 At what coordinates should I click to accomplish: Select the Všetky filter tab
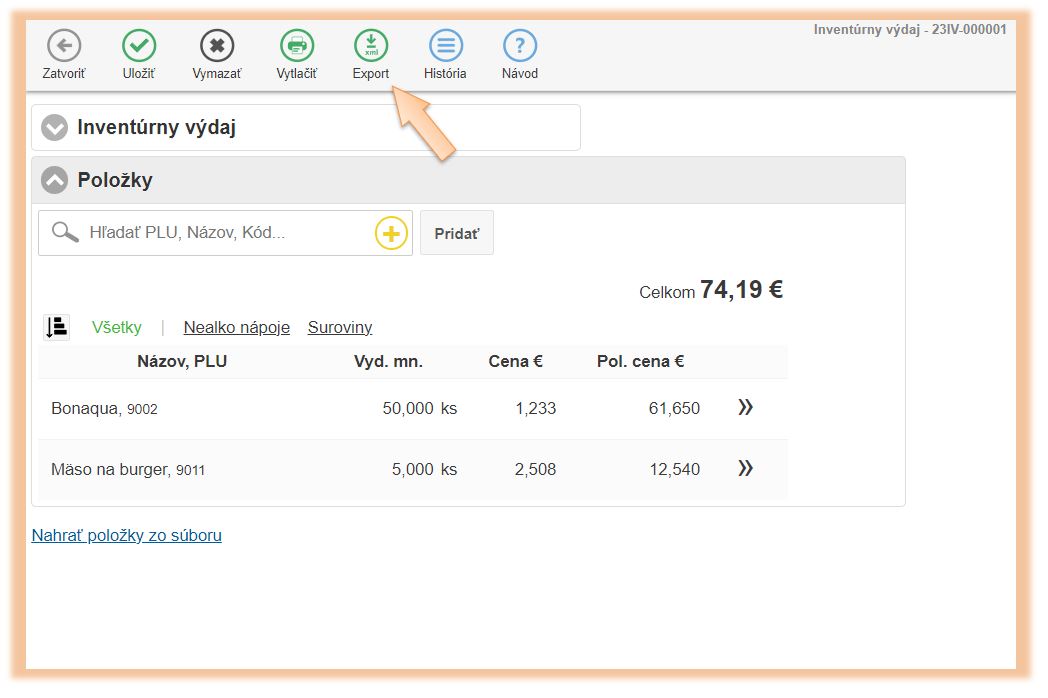click(x=117, y=327)
